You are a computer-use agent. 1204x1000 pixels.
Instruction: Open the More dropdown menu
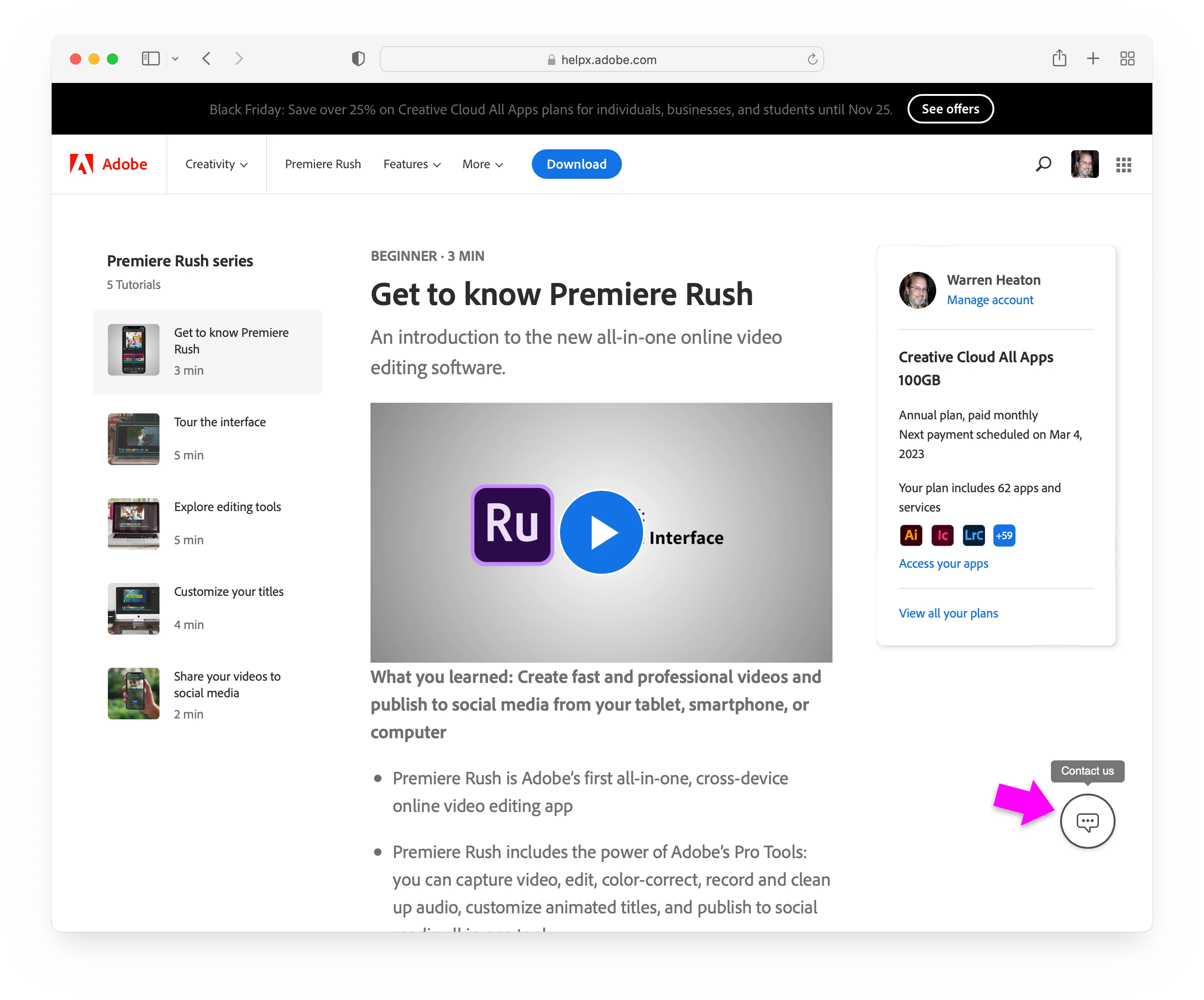[482, 165]
